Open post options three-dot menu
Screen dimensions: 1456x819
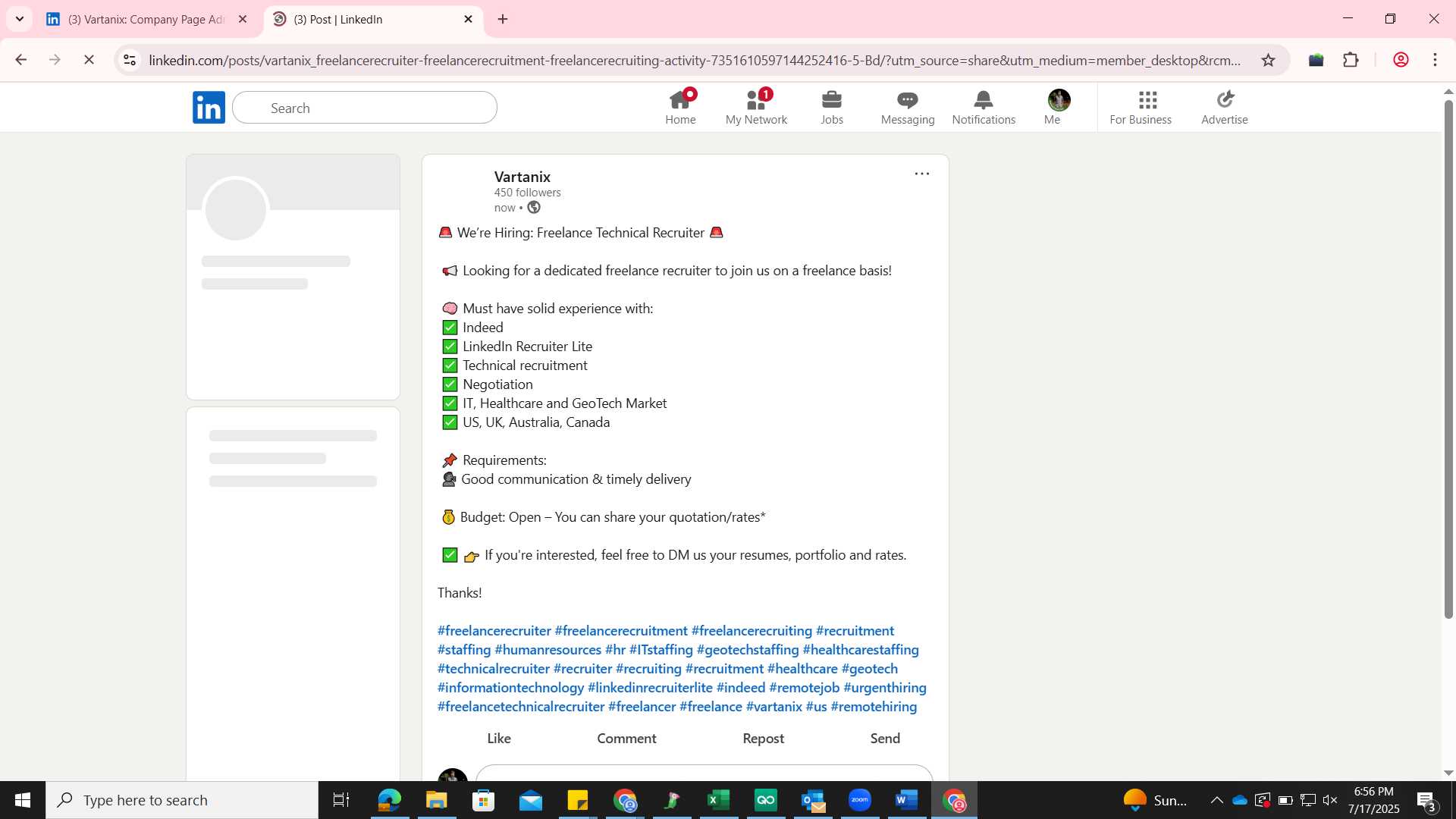click(922, 174)
